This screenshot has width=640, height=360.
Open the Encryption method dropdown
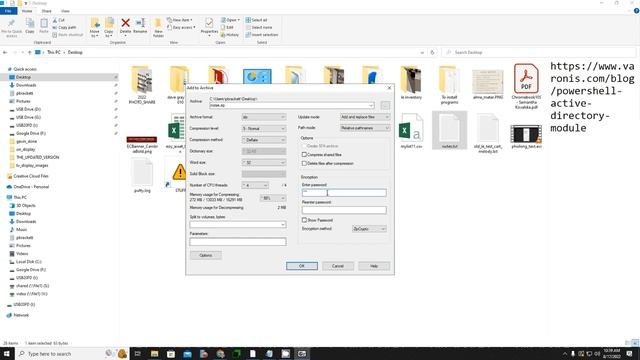click(369, 229)
